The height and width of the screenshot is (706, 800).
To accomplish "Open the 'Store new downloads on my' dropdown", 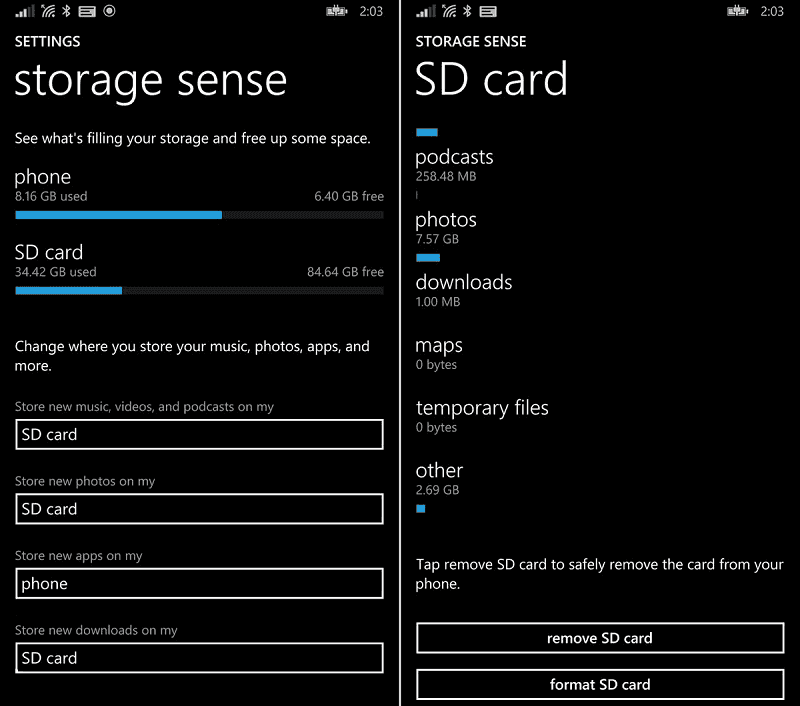I will click(x=199, y=658).
